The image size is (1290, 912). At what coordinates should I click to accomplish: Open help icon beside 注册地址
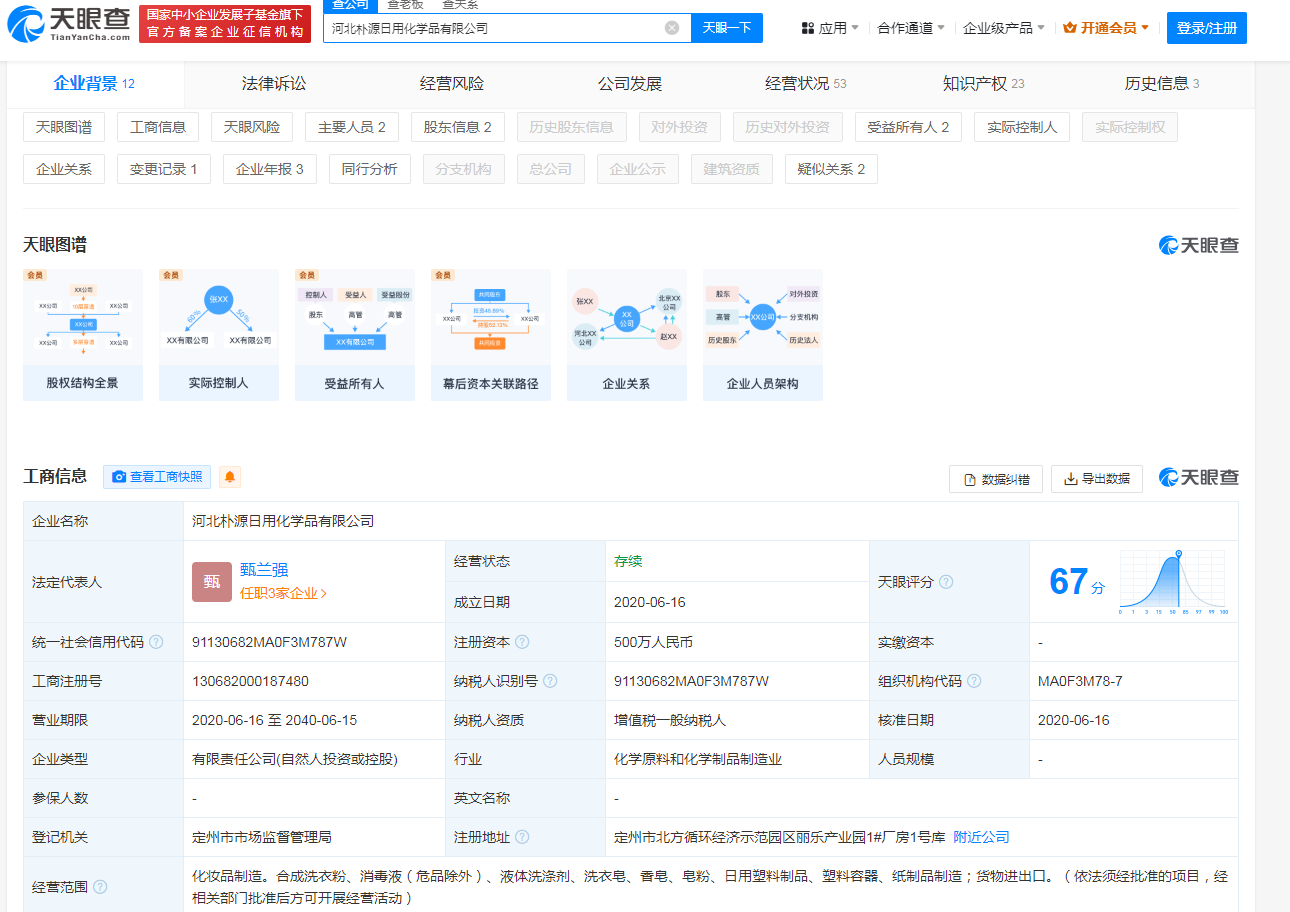tap(522, 837)
